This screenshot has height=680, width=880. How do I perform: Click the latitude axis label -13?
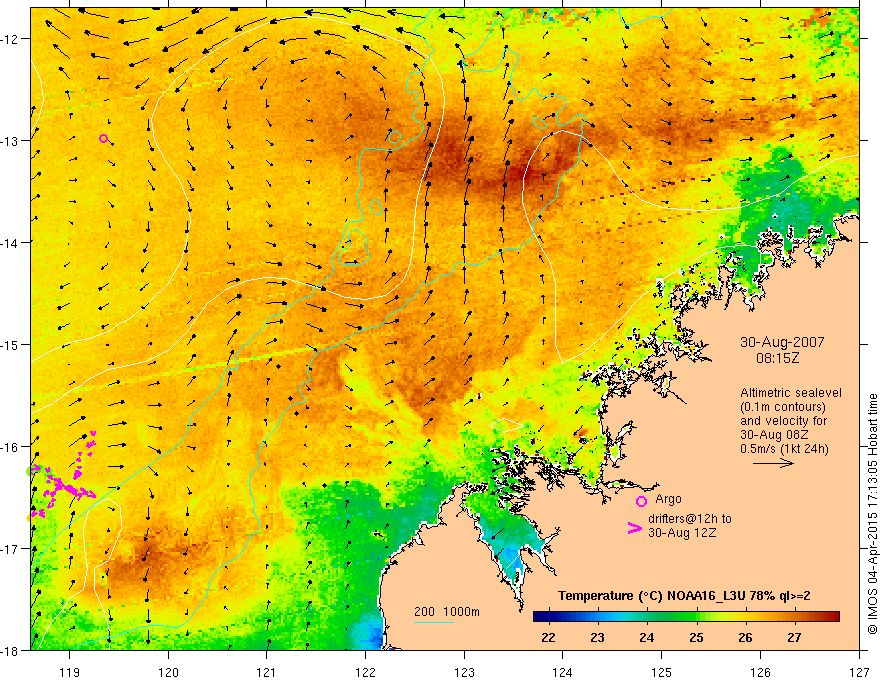pos(10,141)
